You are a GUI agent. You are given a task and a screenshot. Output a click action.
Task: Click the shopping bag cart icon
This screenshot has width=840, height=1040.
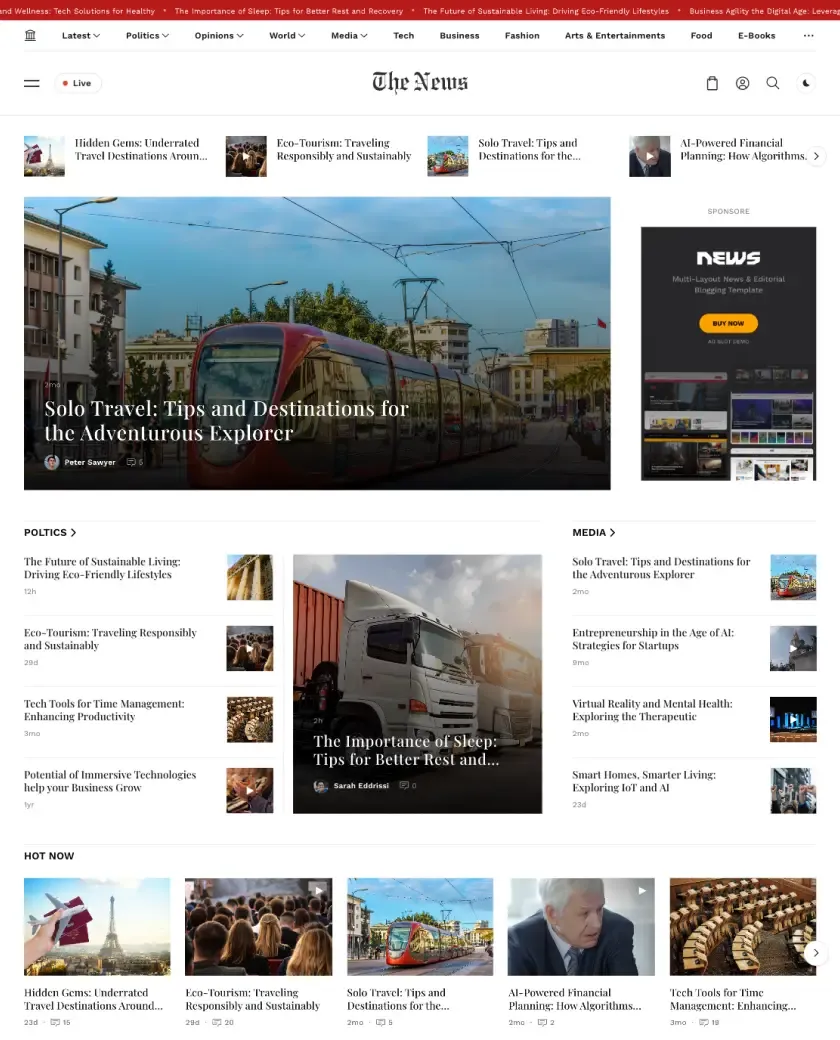[712, 84]
